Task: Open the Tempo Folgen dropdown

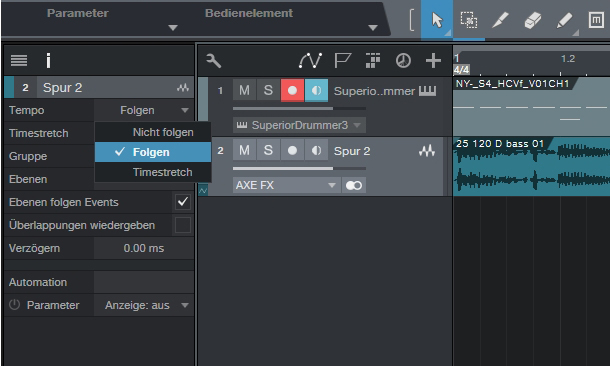Action: coord(144,110)
